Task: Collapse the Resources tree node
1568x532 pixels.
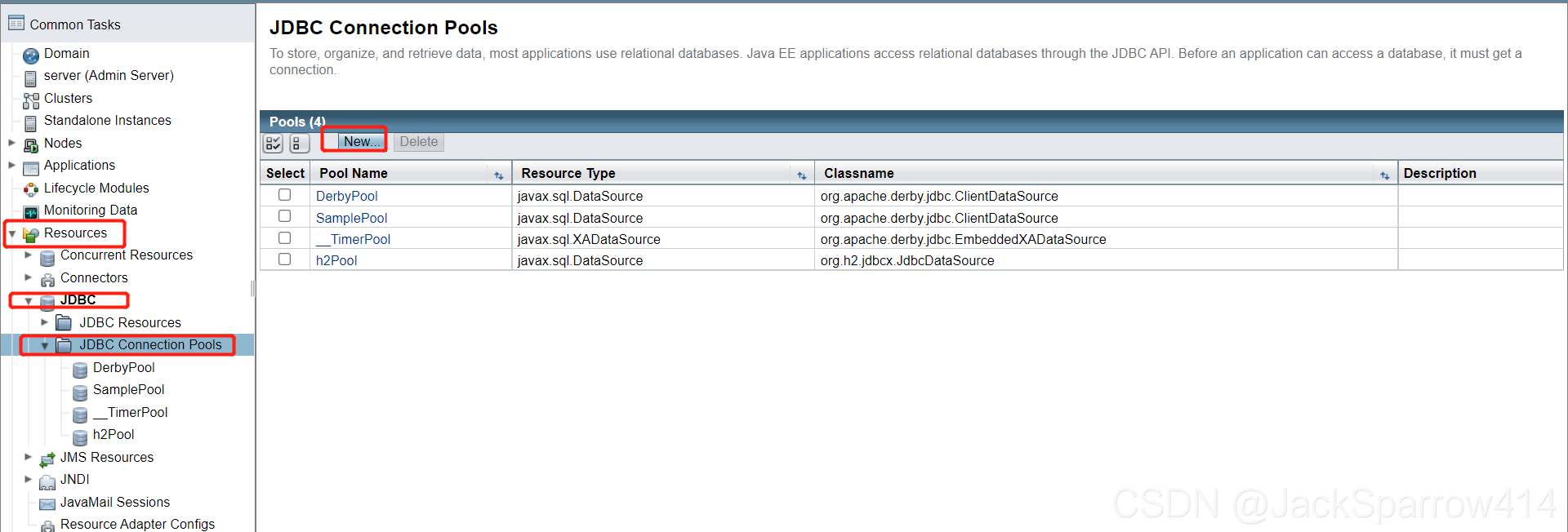Action: tap(11, 233)
